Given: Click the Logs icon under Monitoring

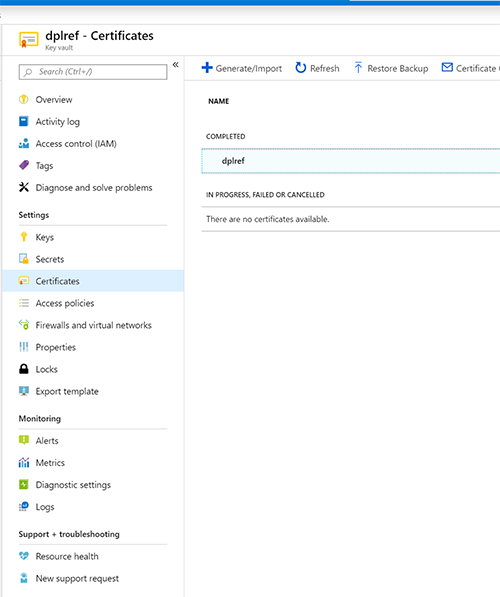Looking at the screenshot, I should pyautogui.click(x=24, y=506).
